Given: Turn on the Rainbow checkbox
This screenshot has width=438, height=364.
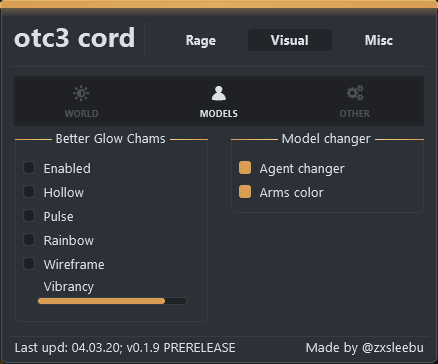Looking at the screenshot, I should [x=29, y=240].
